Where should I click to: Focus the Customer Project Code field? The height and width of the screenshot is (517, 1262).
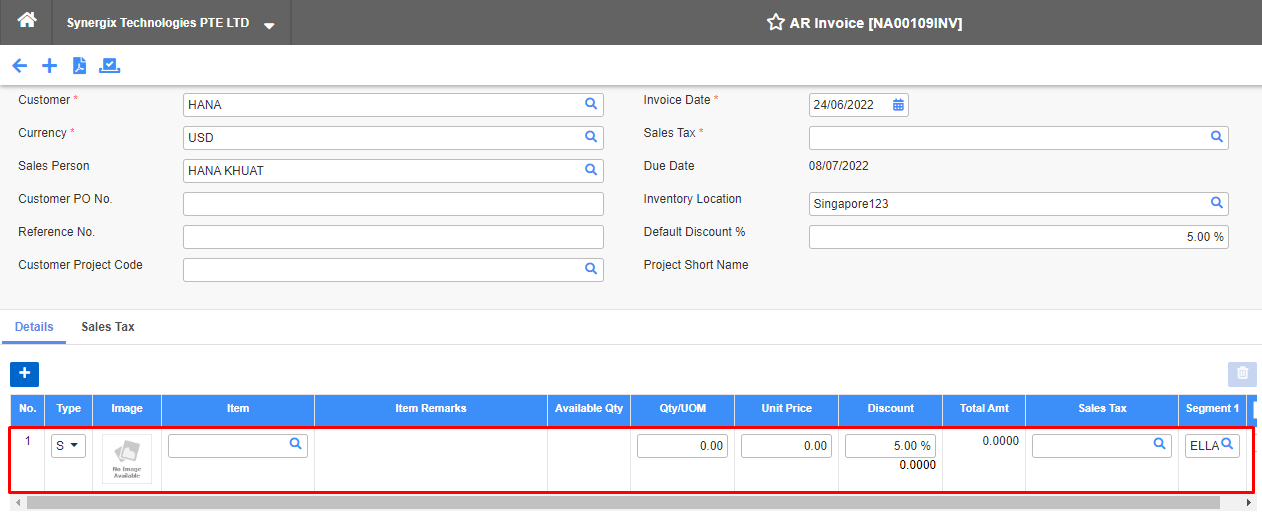(393, 269)
